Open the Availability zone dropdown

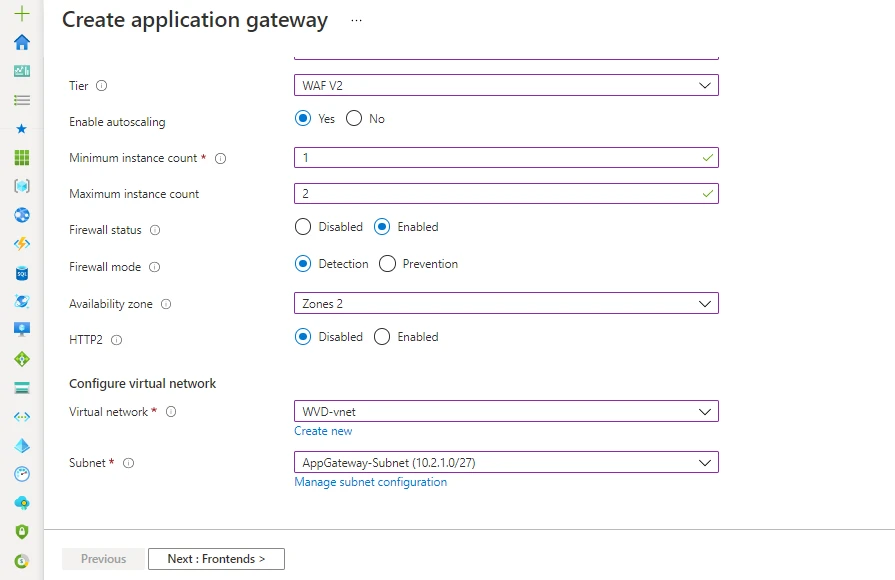[x=505, y=304]
